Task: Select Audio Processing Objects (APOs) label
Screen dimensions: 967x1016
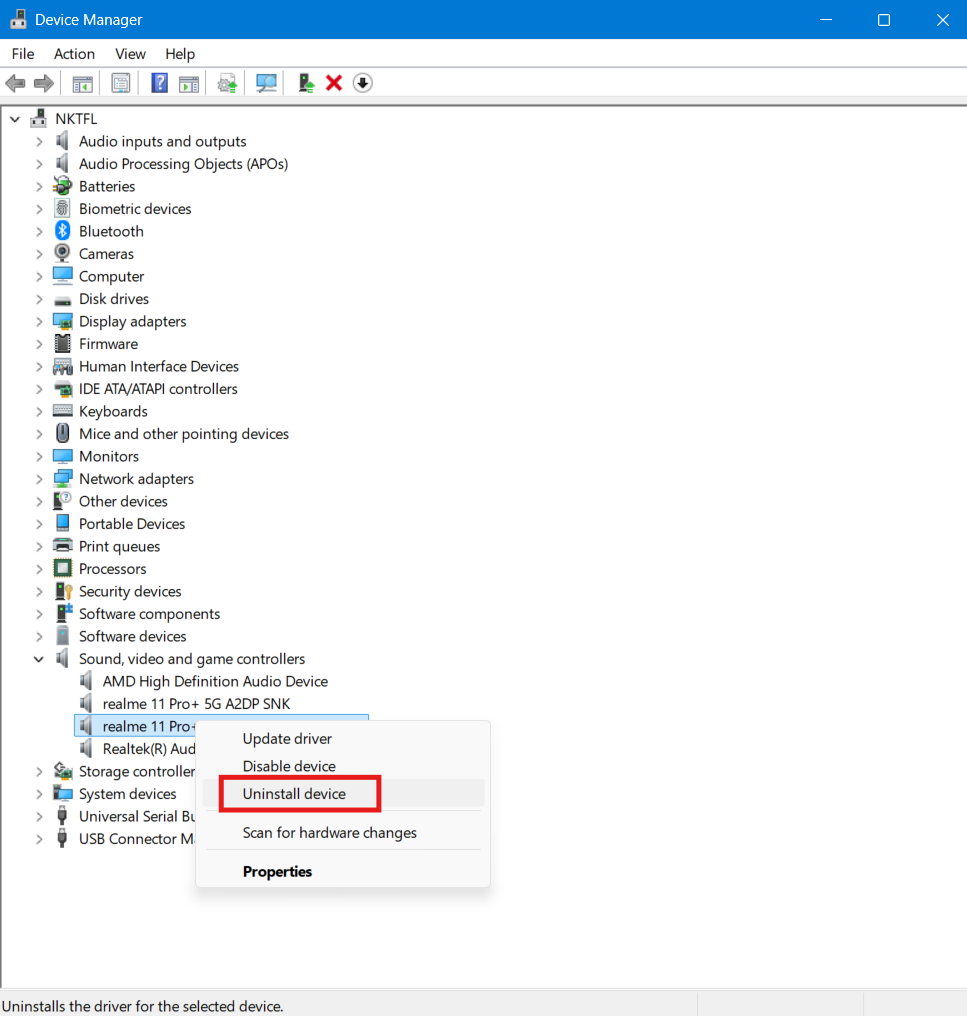Action: (x=183, y=163)
